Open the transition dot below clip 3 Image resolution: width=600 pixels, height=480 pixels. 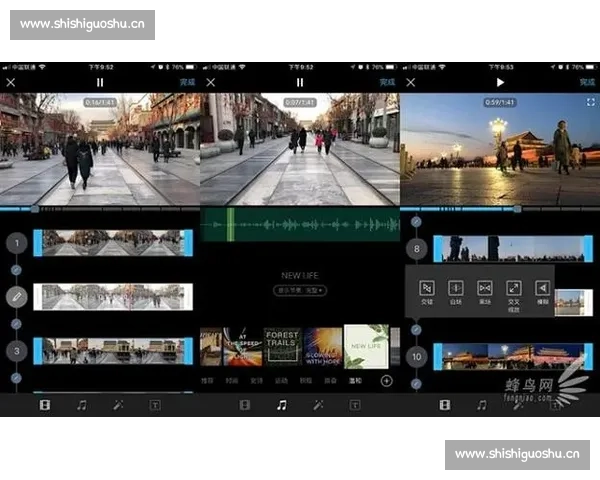(x=16, y=378)
